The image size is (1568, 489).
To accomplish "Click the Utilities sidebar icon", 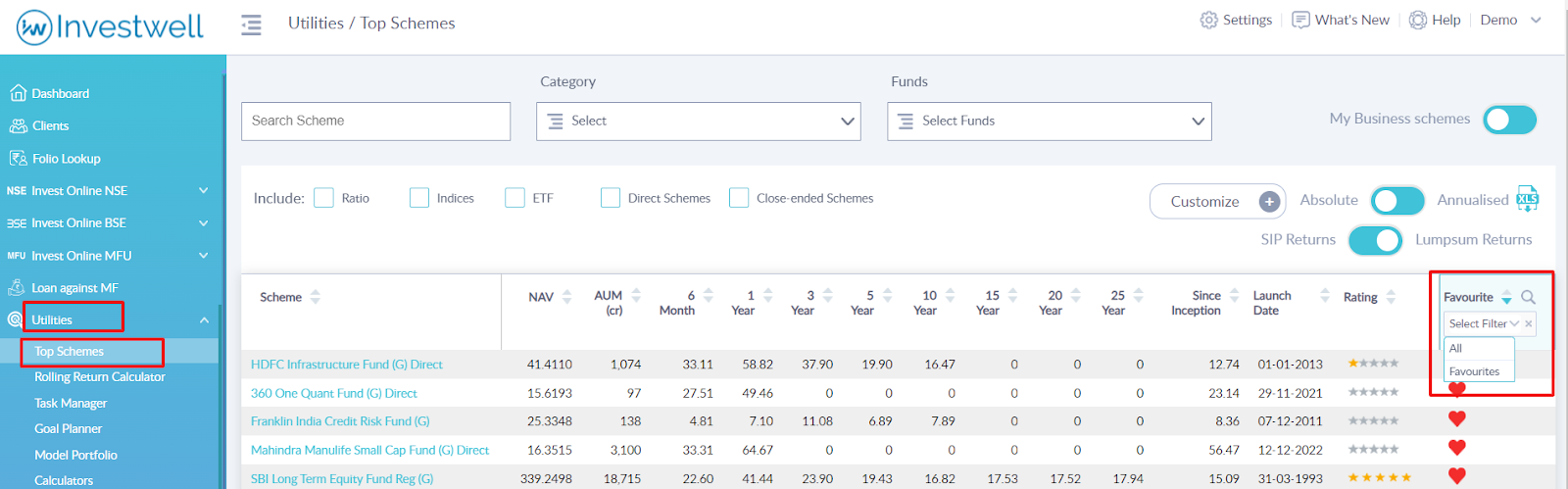I will [15, 319].
